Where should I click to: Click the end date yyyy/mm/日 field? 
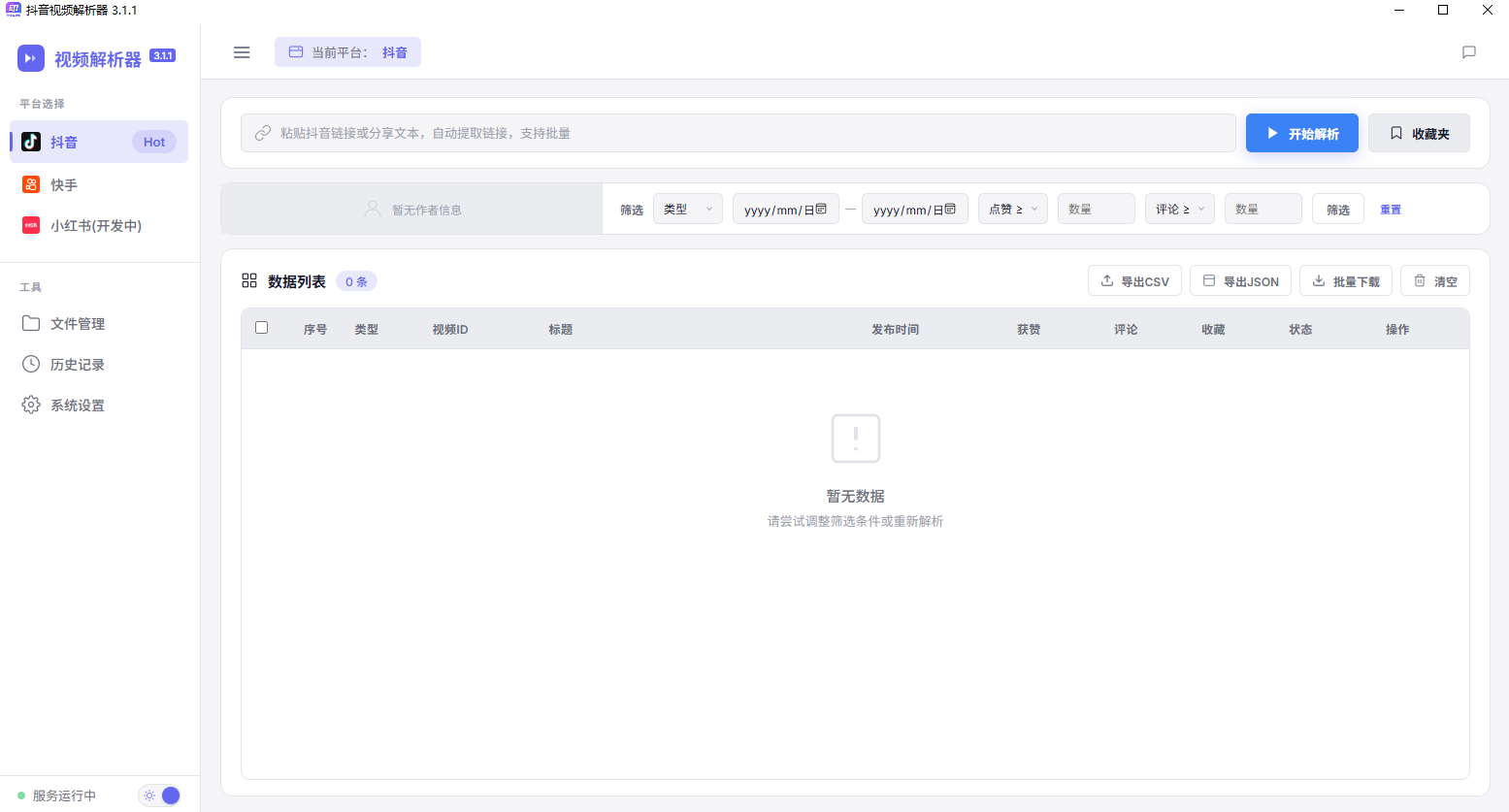(x=915, y=209)
